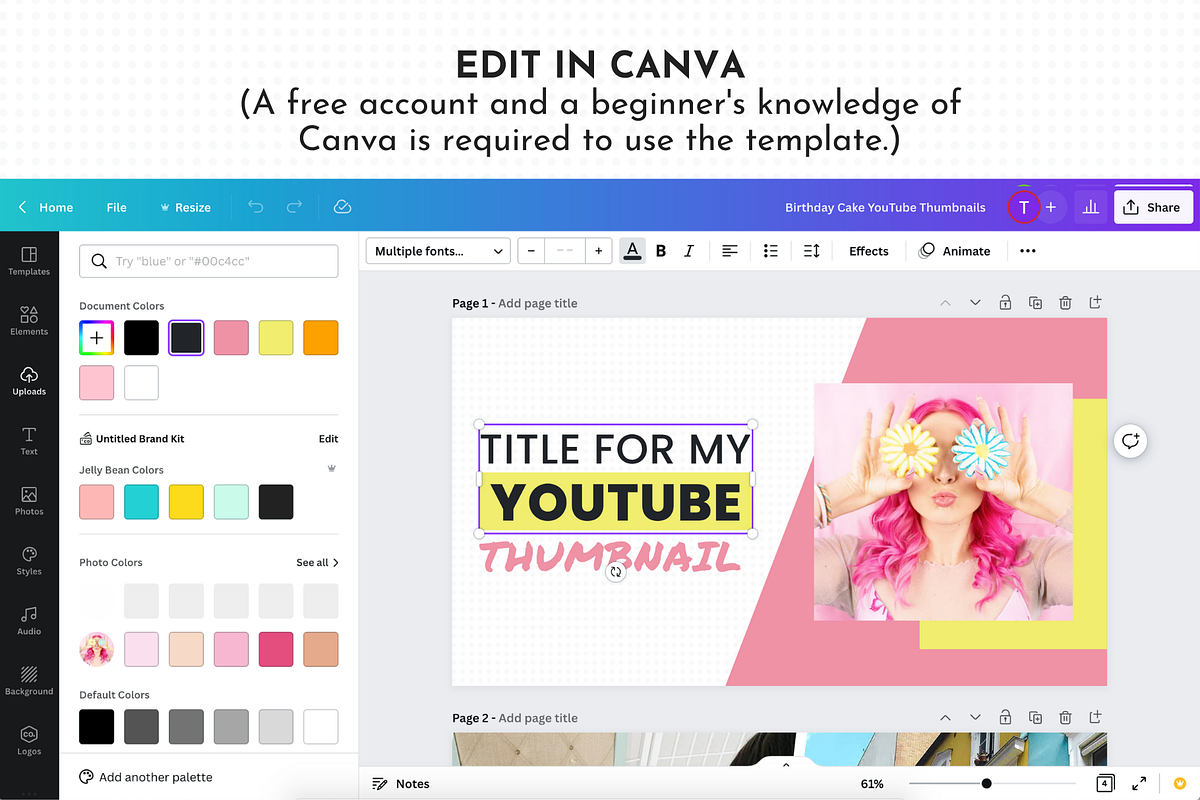Select the pink-haired woman photo thumbnail
1200x800 pixels.
click(97, 649)
